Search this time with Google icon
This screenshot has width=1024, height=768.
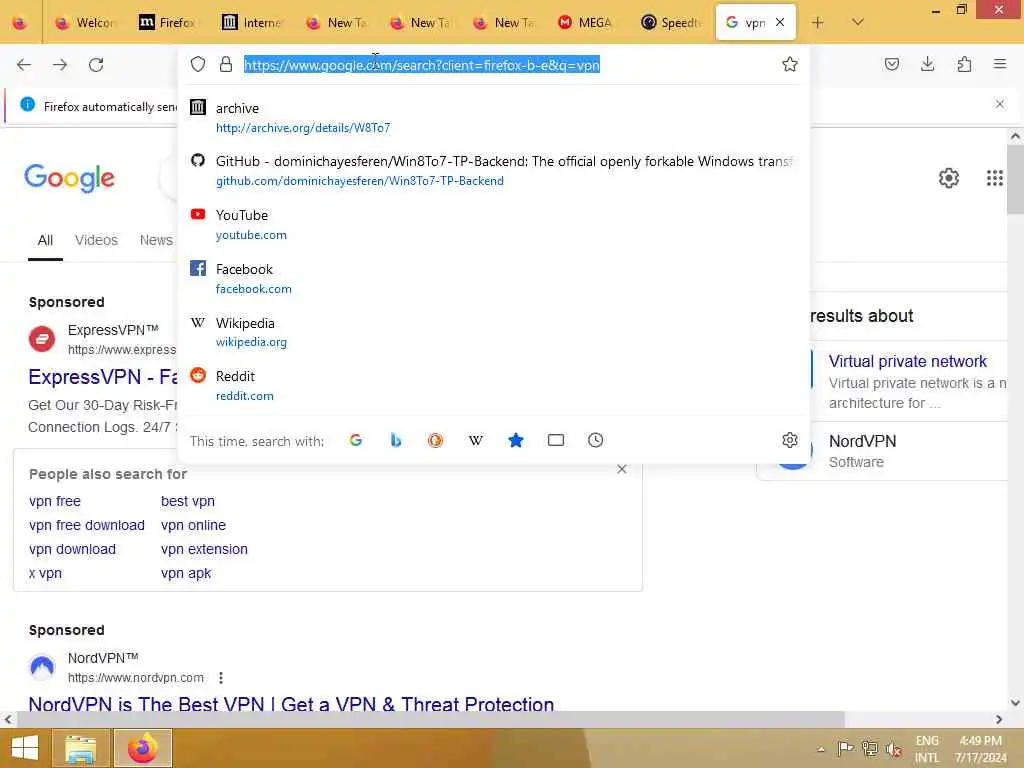(356, 440)
